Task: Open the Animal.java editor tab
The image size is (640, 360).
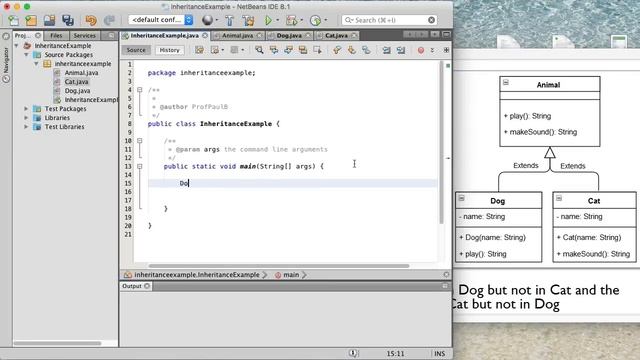Action: coord(237,36)
